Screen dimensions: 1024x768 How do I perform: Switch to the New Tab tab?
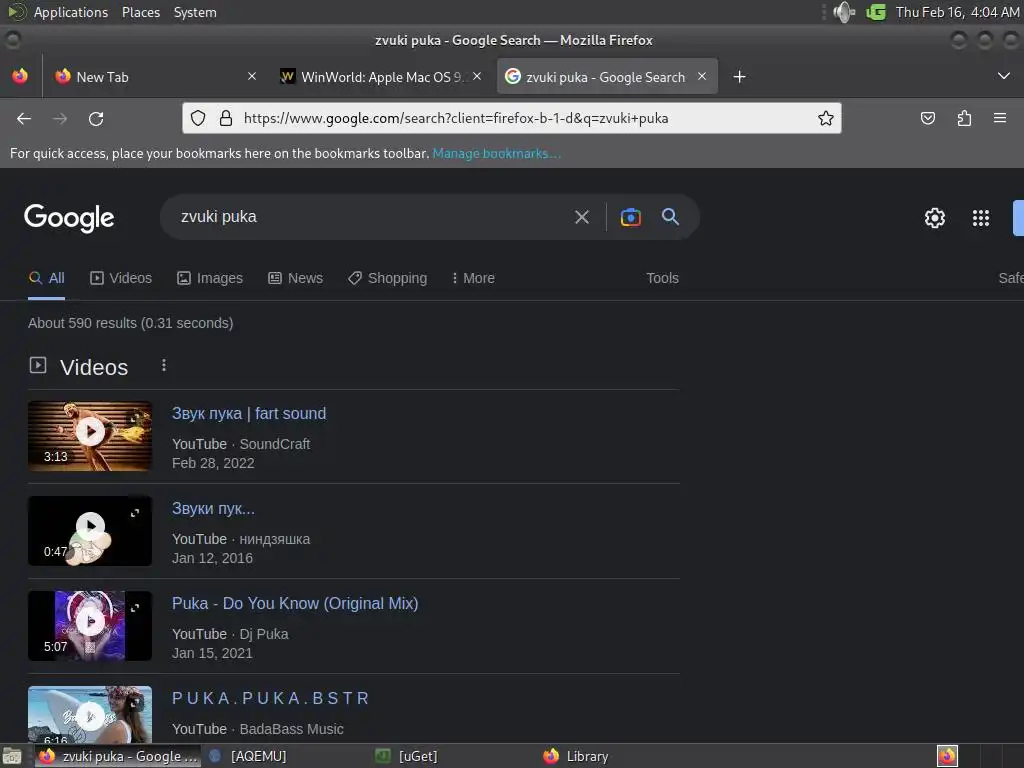point(155,76)
